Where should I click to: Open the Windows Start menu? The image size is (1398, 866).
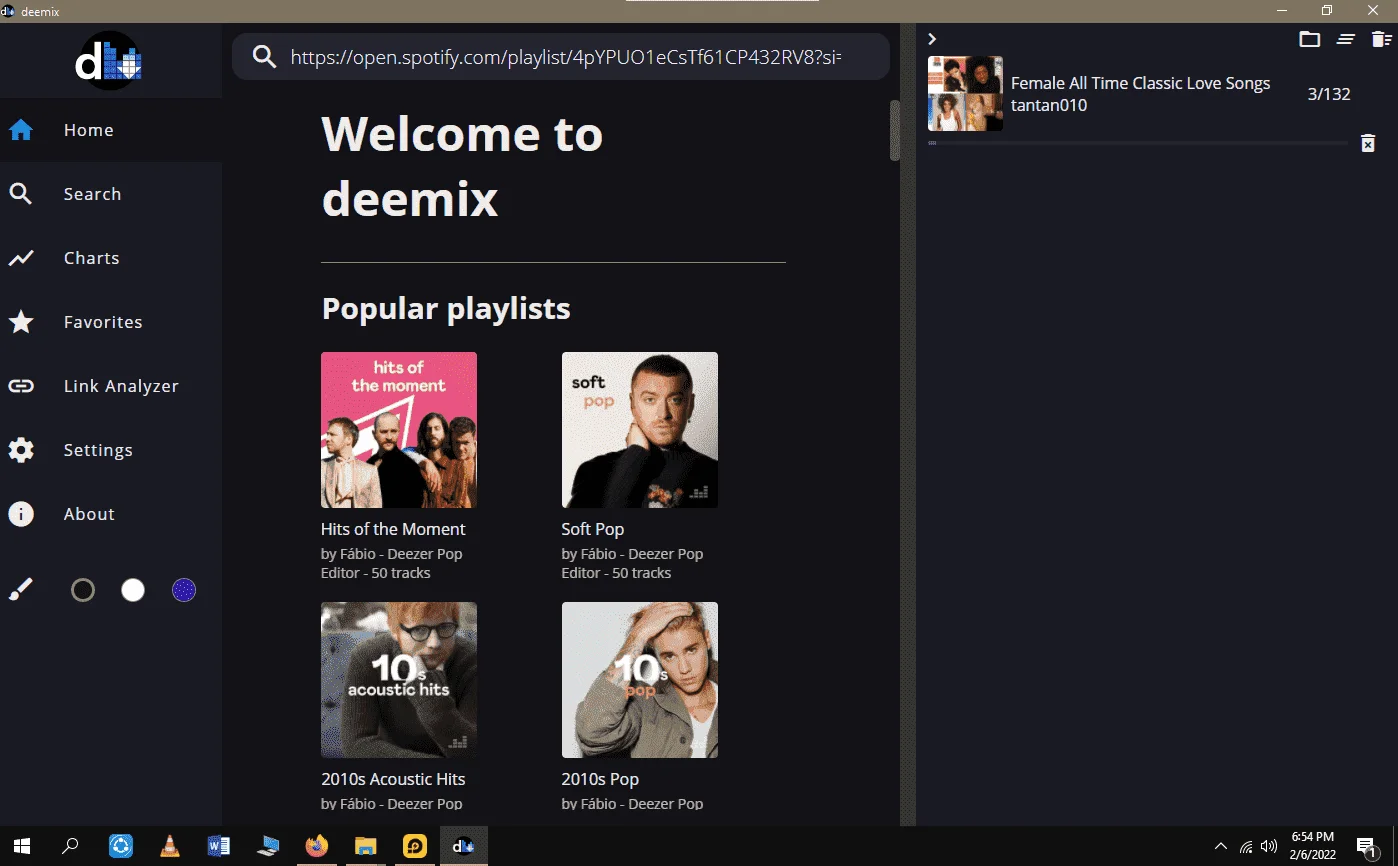click(21, 846)
